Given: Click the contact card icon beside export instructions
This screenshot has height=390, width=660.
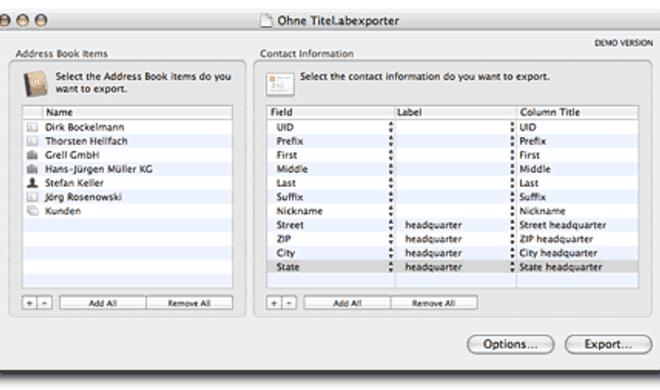Looking at the screenshot, I should tap(280, 84).
